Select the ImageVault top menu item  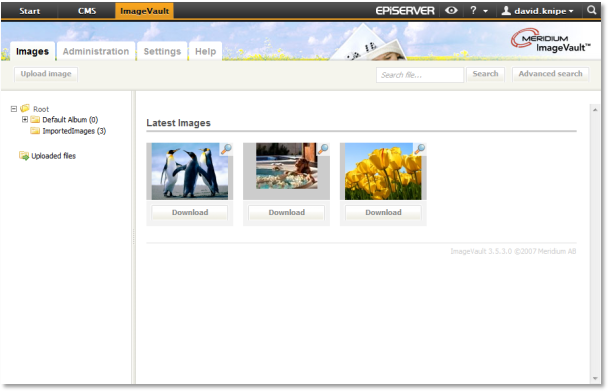click(x=144, y=11)
